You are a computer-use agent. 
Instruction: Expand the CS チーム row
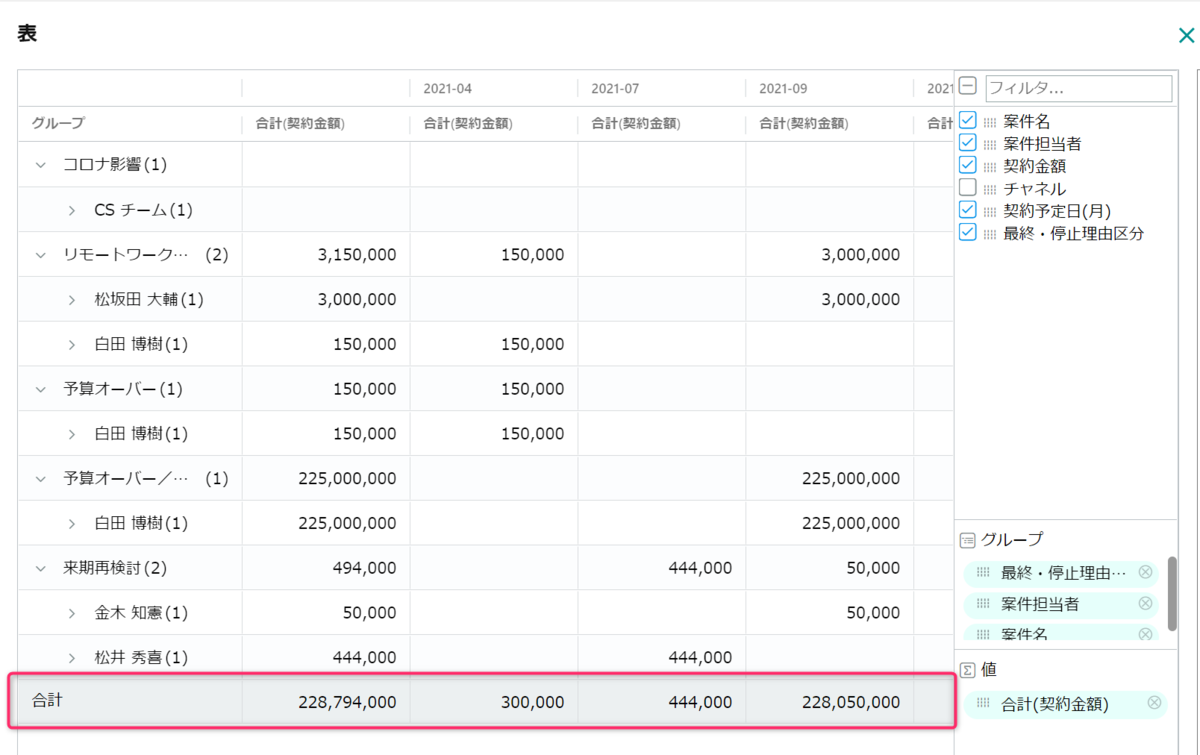tap(72, 210)
